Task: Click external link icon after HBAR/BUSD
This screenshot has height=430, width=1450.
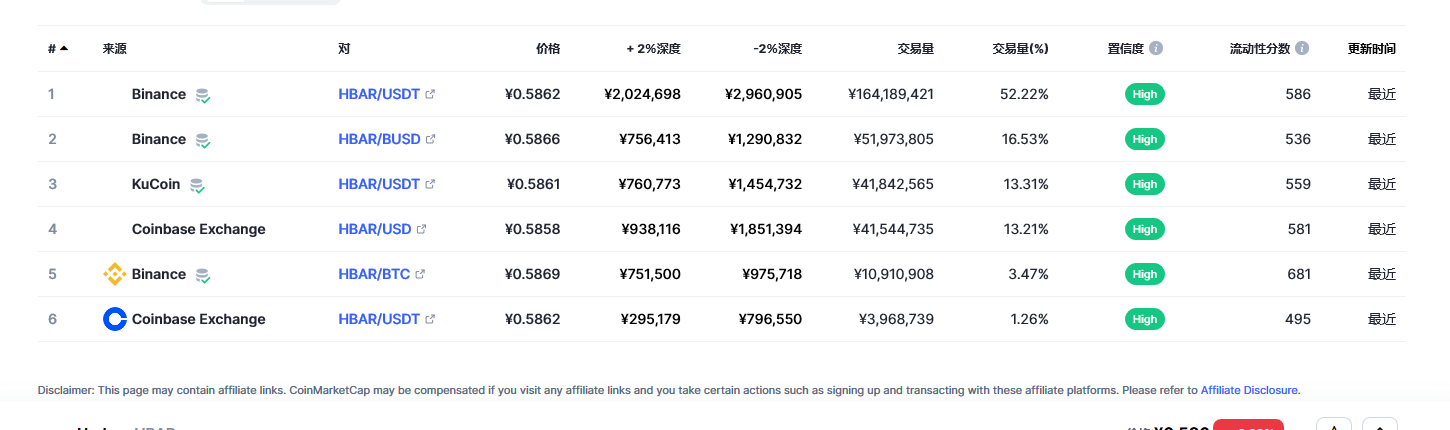Action: click(431, 139)
